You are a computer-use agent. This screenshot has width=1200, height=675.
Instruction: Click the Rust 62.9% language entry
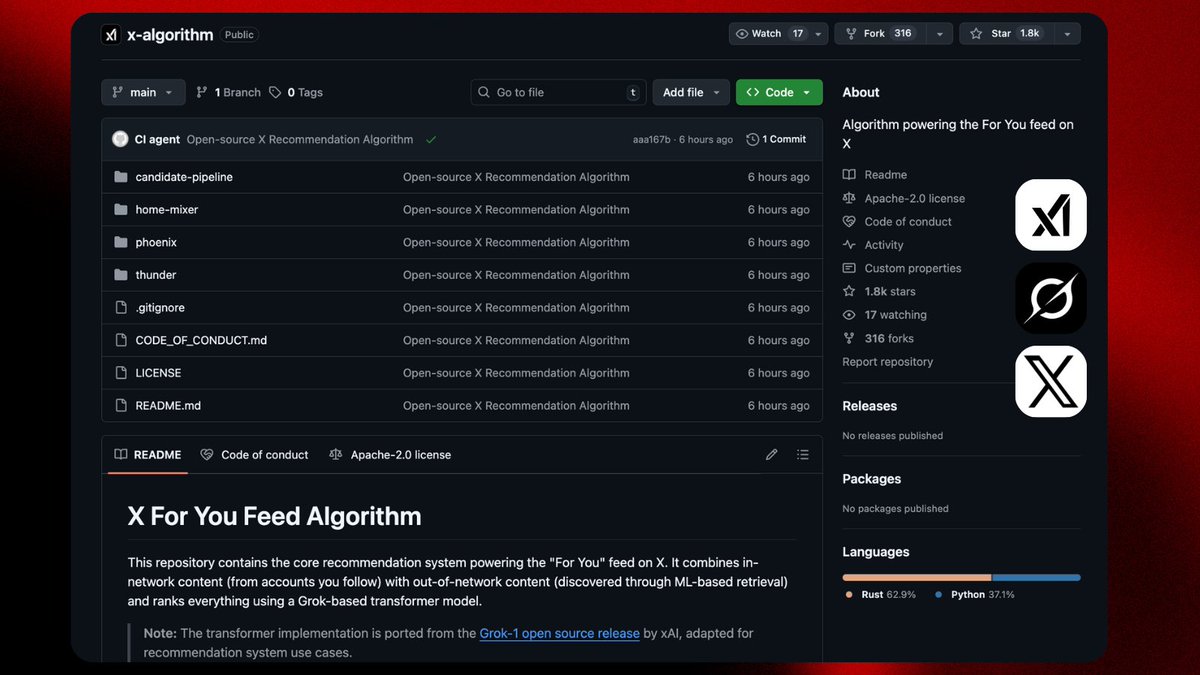(880, 595)
